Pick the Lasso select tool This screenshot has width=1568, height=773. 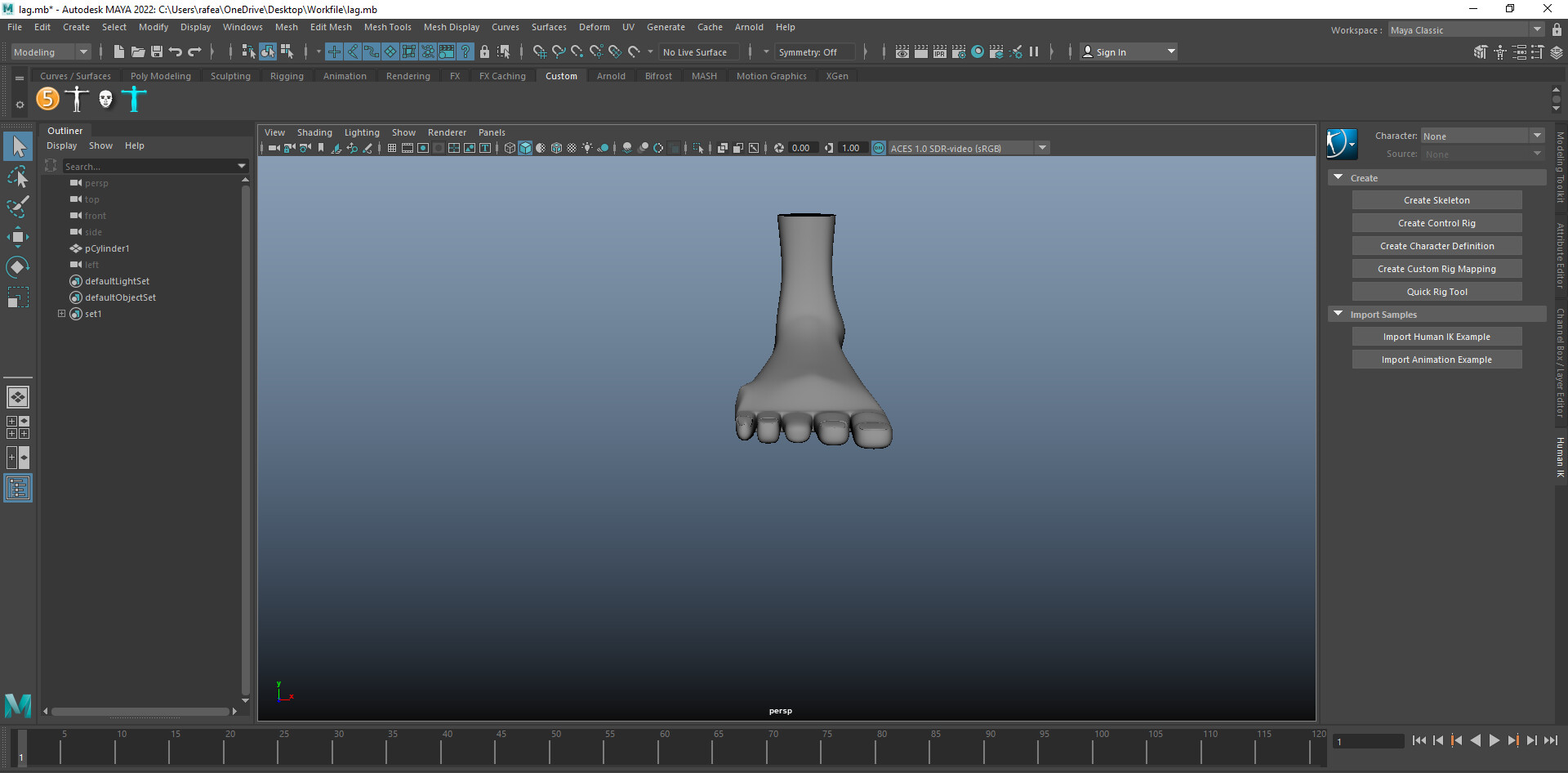tap(17, 176)
